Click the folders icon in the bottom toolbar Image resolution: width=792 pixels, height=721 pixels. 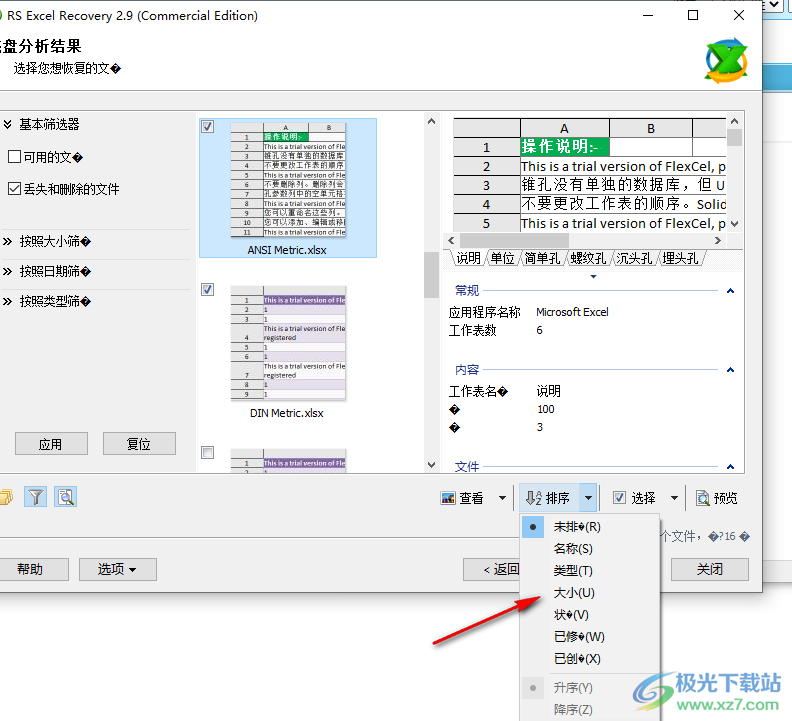click(6, 497)
